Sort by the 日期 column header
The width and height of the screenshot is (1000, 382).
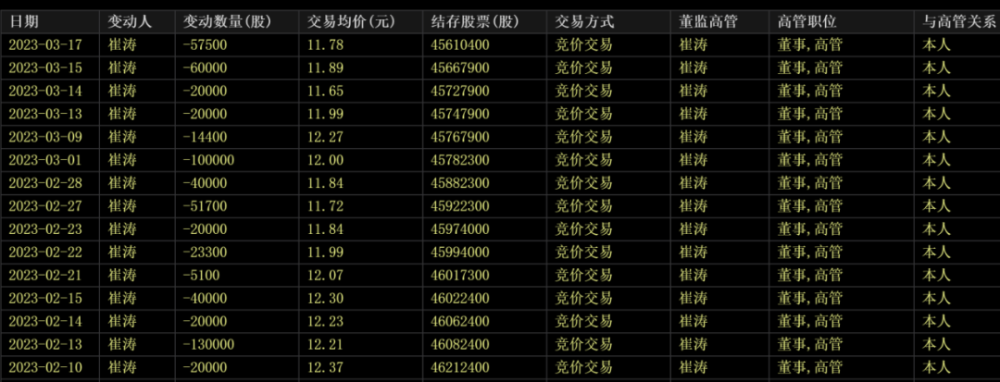tap(50, 22)
